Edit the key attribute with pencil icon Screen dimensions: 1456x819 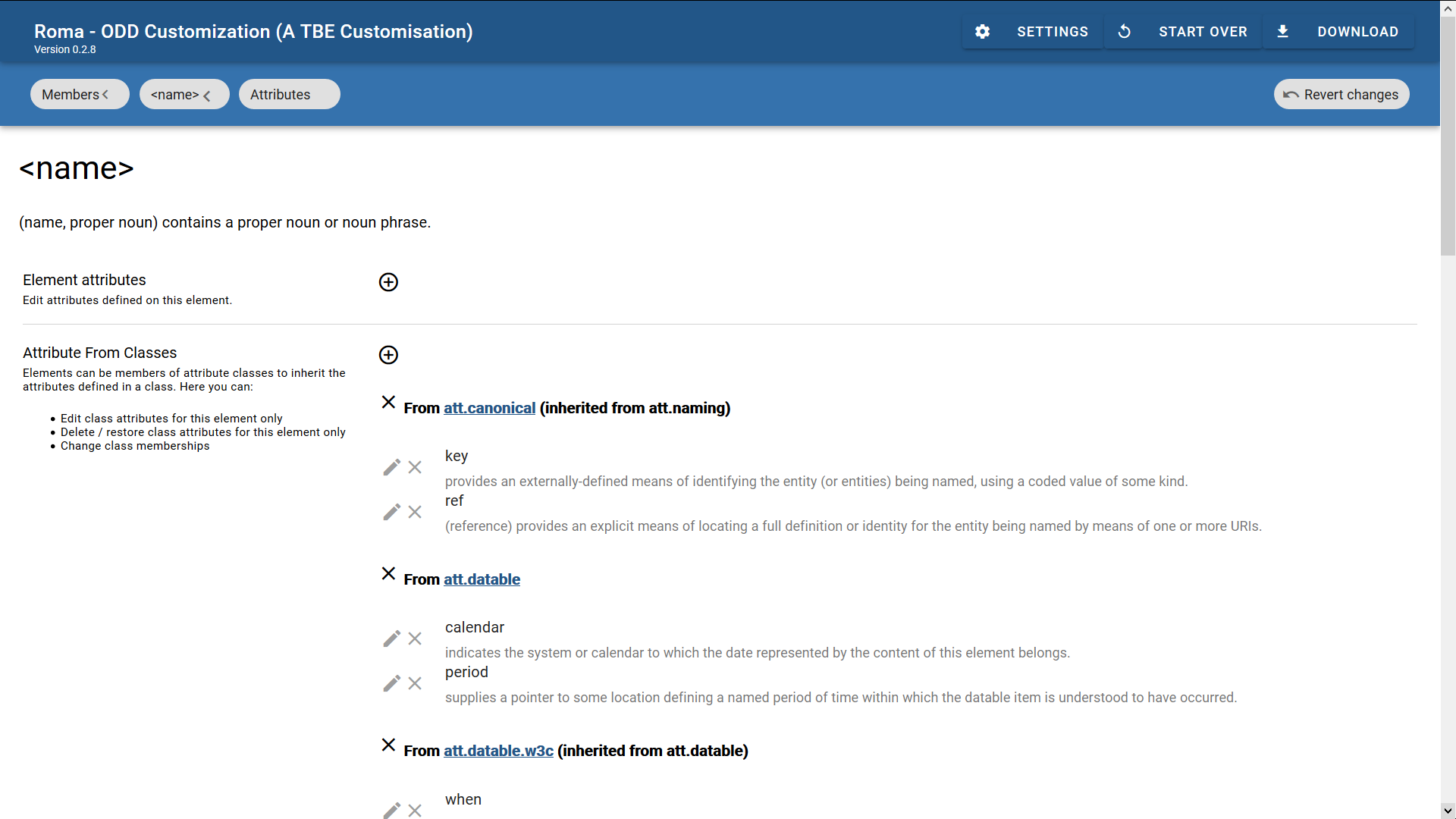(x=391, y=467)
